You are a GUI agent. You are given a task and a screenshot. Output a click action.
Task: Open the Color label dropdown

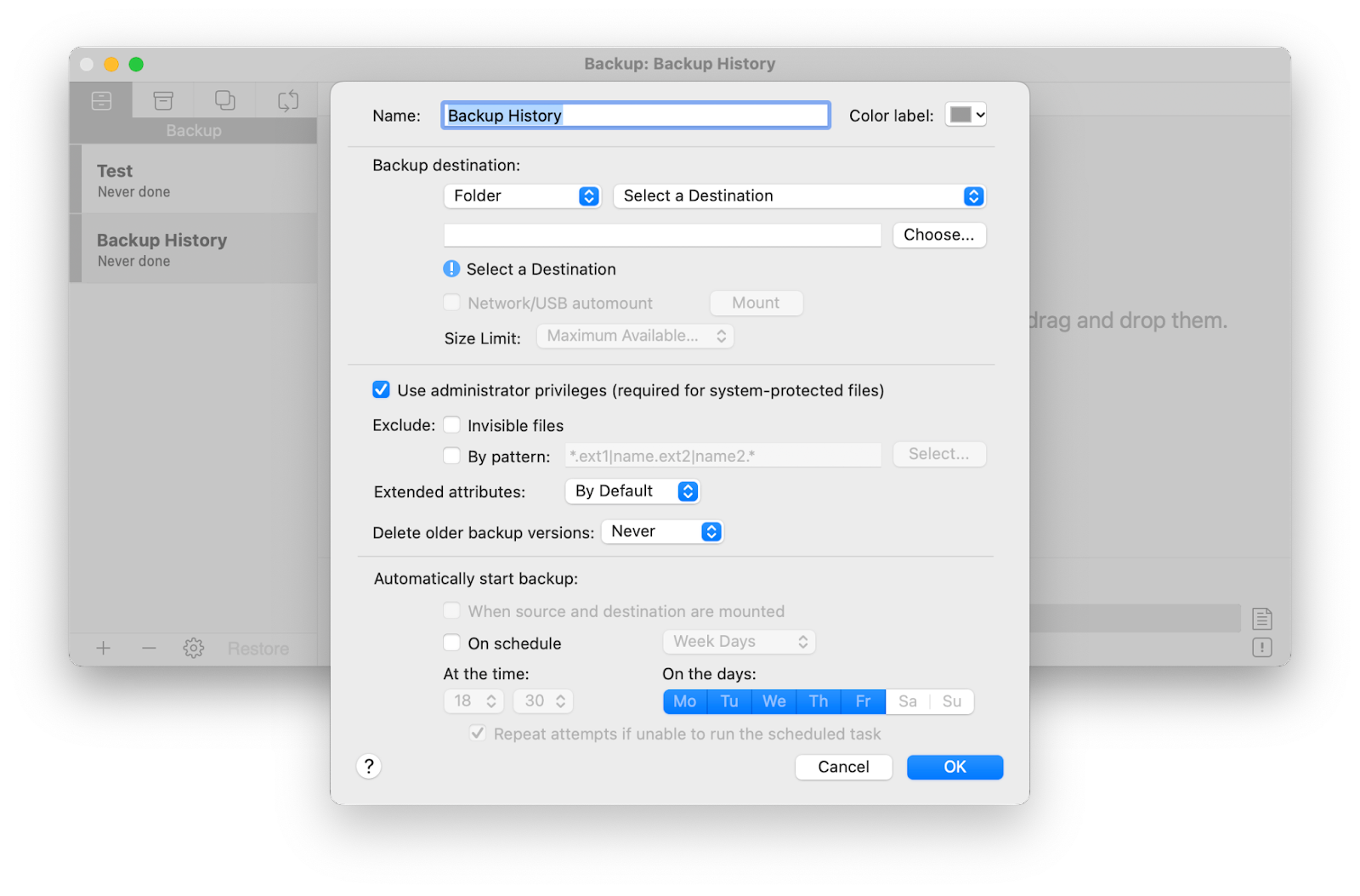point(966,115)
